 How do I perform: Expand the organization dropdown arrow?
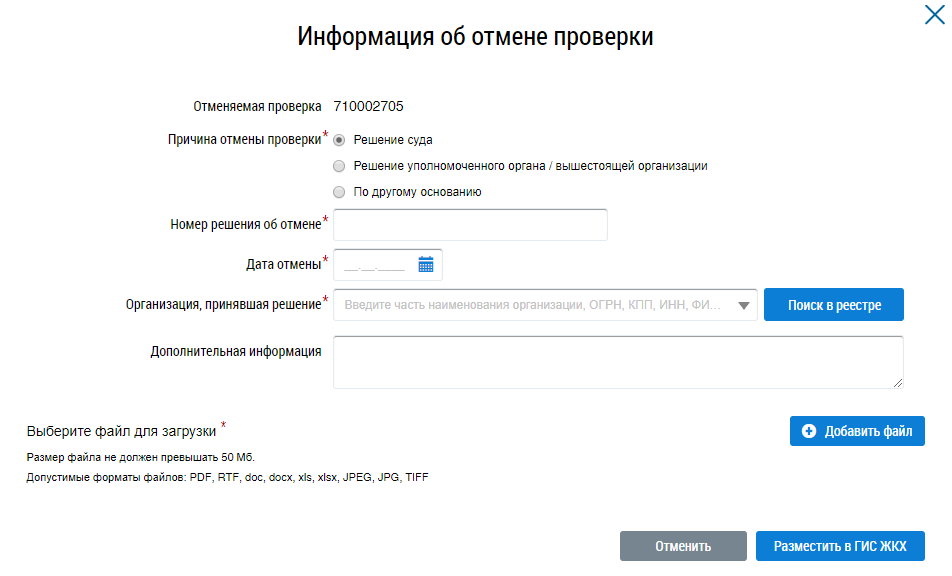pos(744,306)
